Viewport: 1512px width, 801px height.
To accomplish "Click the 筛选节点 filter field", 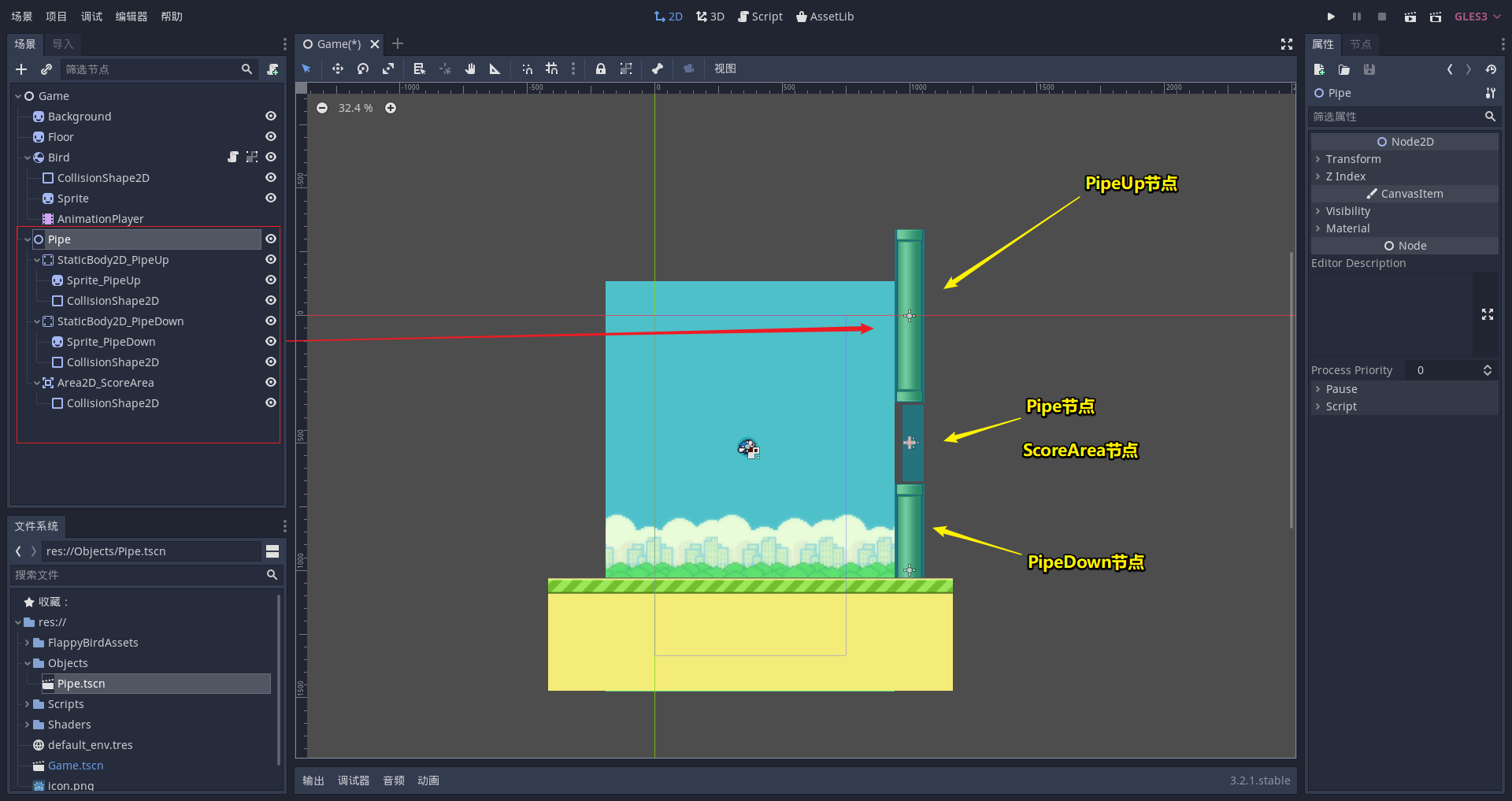I will point(159,69).
